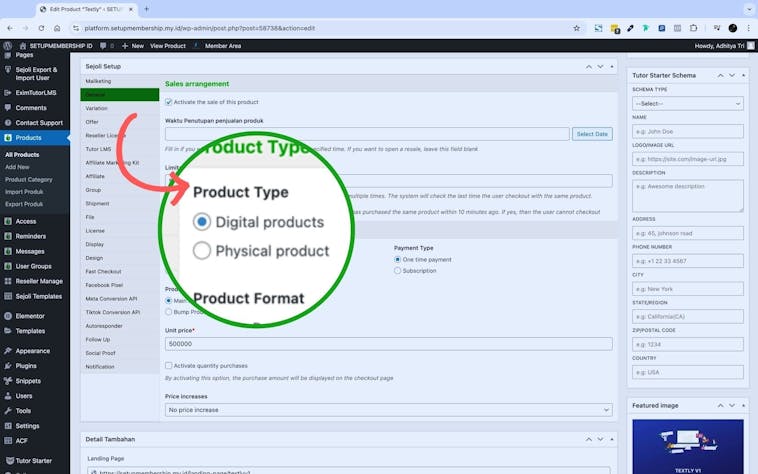The height and width of the screenshot is (474, 758).
Task: Click View Product in the admin bar
Action: [x=168, y=46]
